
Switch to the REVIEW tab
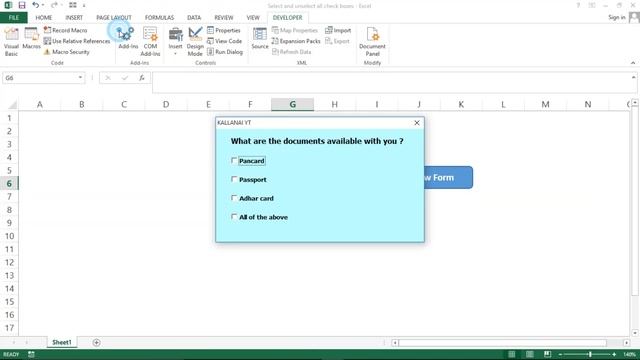[224, 18]
